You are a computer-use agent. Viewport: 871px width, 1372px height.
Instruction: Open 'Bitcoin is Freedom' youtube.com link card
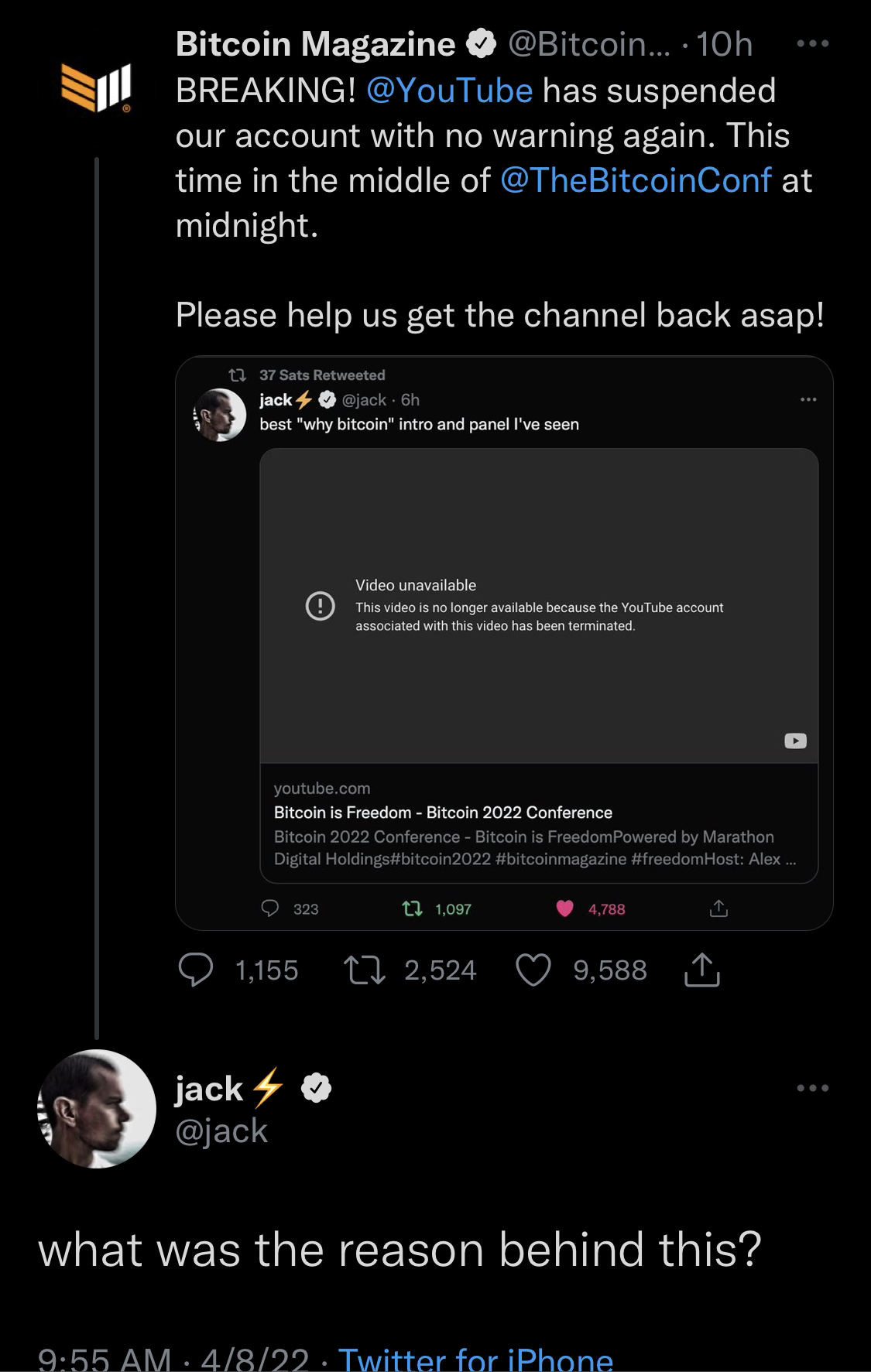[539, 823]
